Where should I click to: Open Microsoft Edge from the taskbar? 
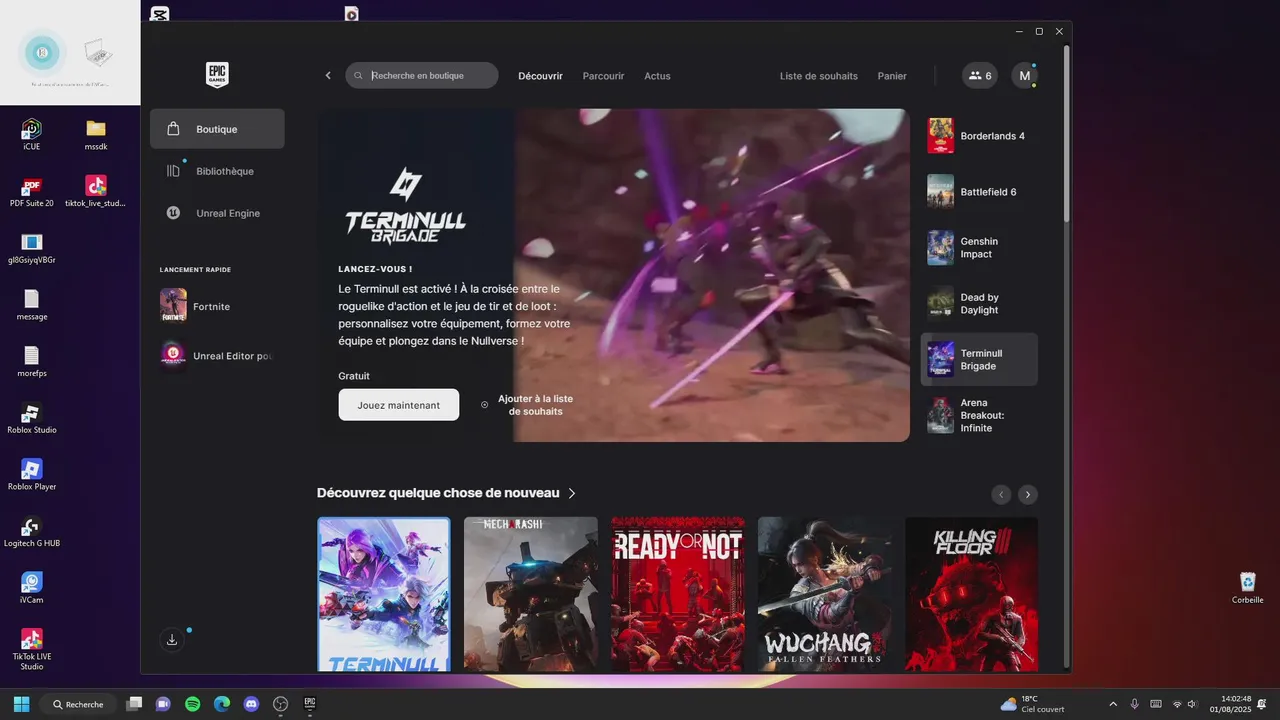tap(222, 704)
